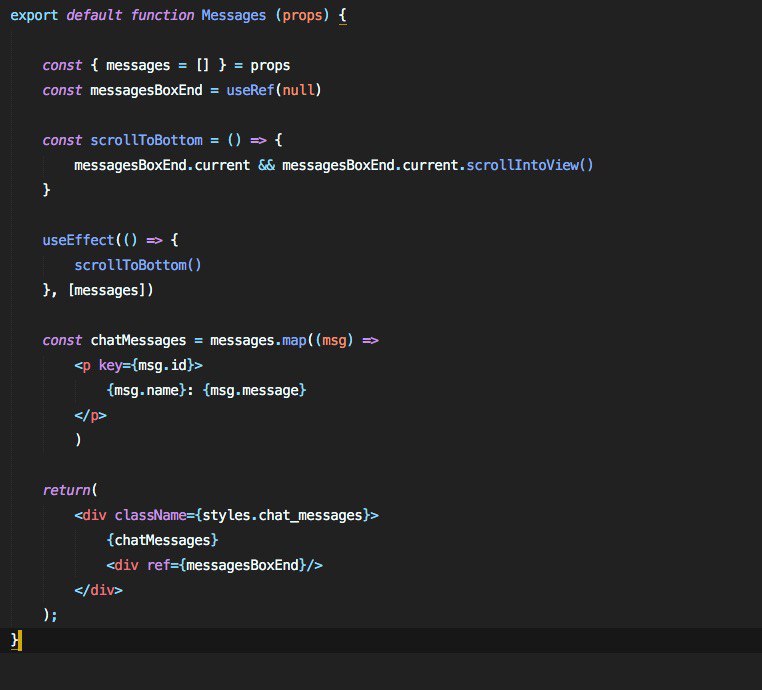Click the export keyword on the first line
This screenshot has width=762, height=690.
(34, 15)
